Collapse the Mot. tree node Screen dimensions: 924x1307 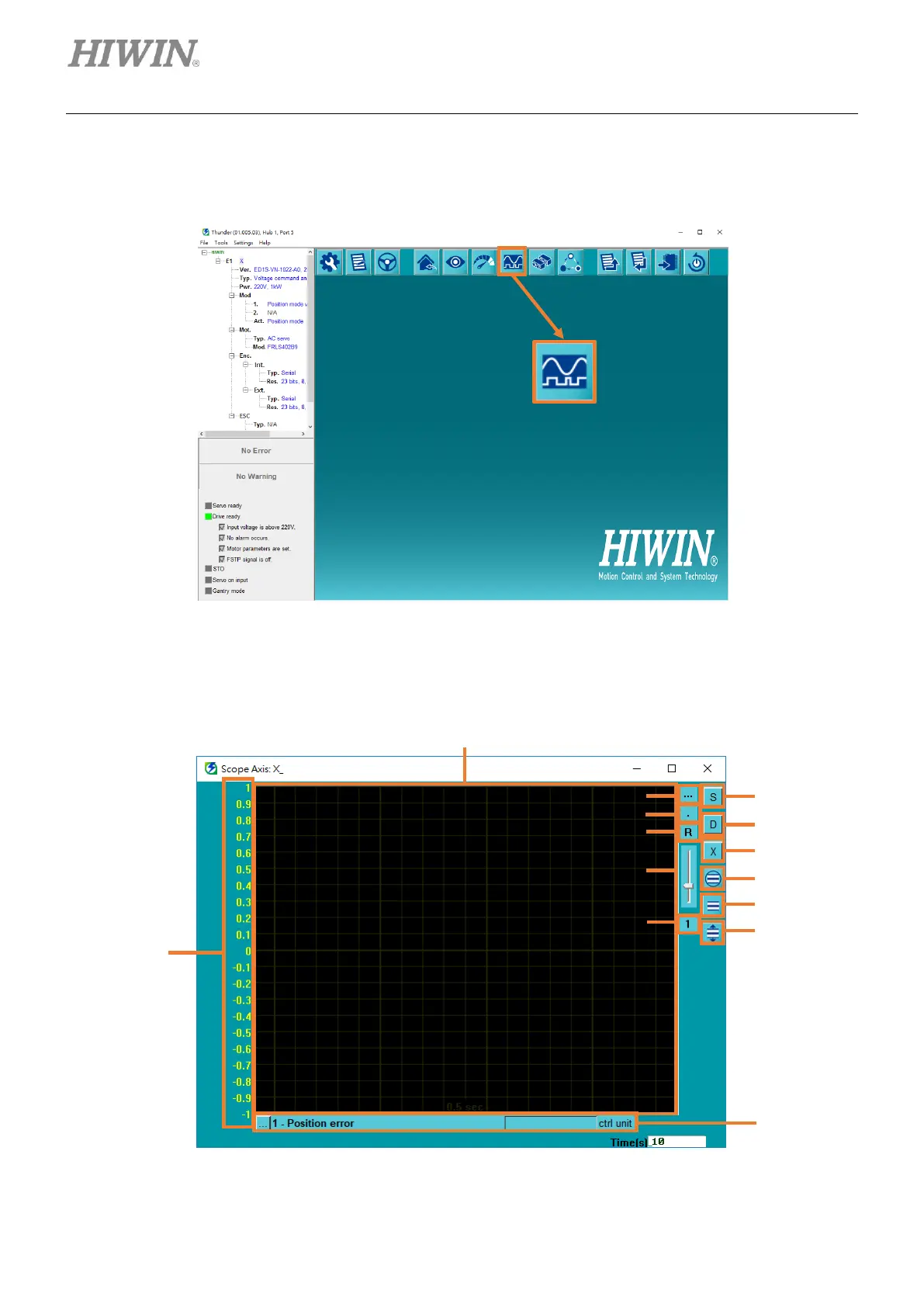(x=232, y=330)
